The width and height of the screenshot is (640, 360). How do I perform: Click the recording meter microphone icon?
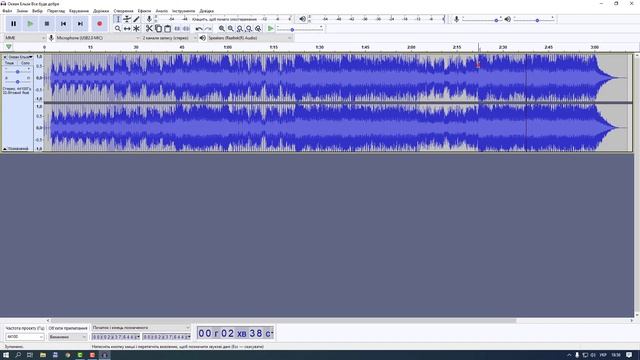coord(149,19)
